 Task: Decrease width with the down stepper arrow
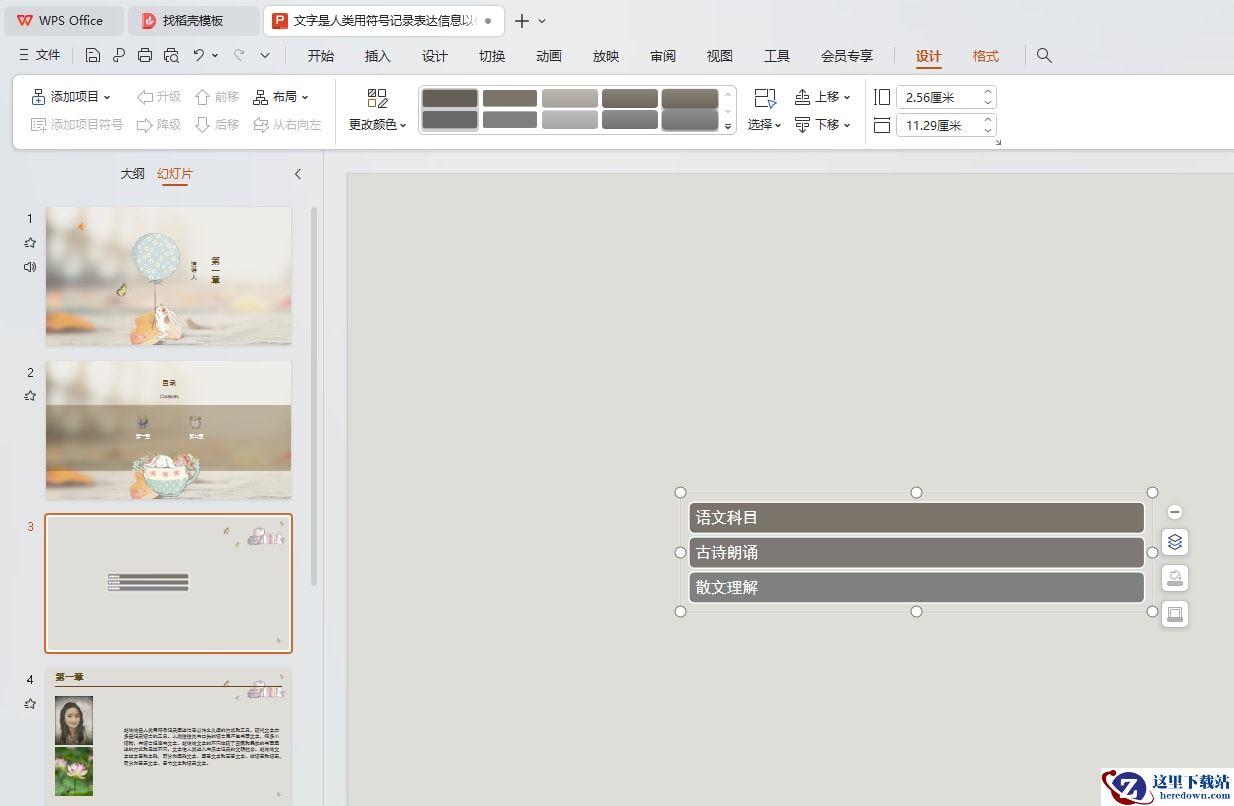[988, 130]
